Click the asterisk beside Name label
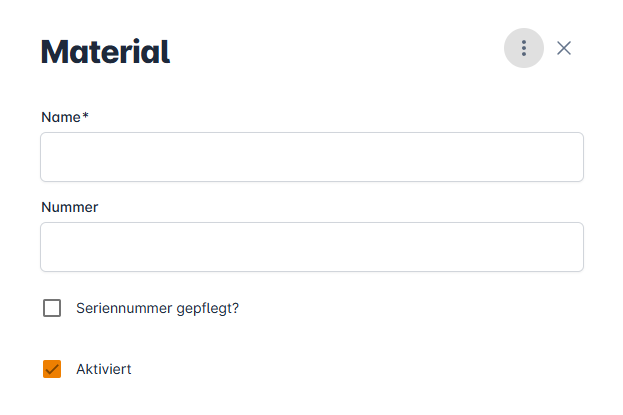Image resolution: width=623 pixels, height=415 pixels. tap(86, 116)
